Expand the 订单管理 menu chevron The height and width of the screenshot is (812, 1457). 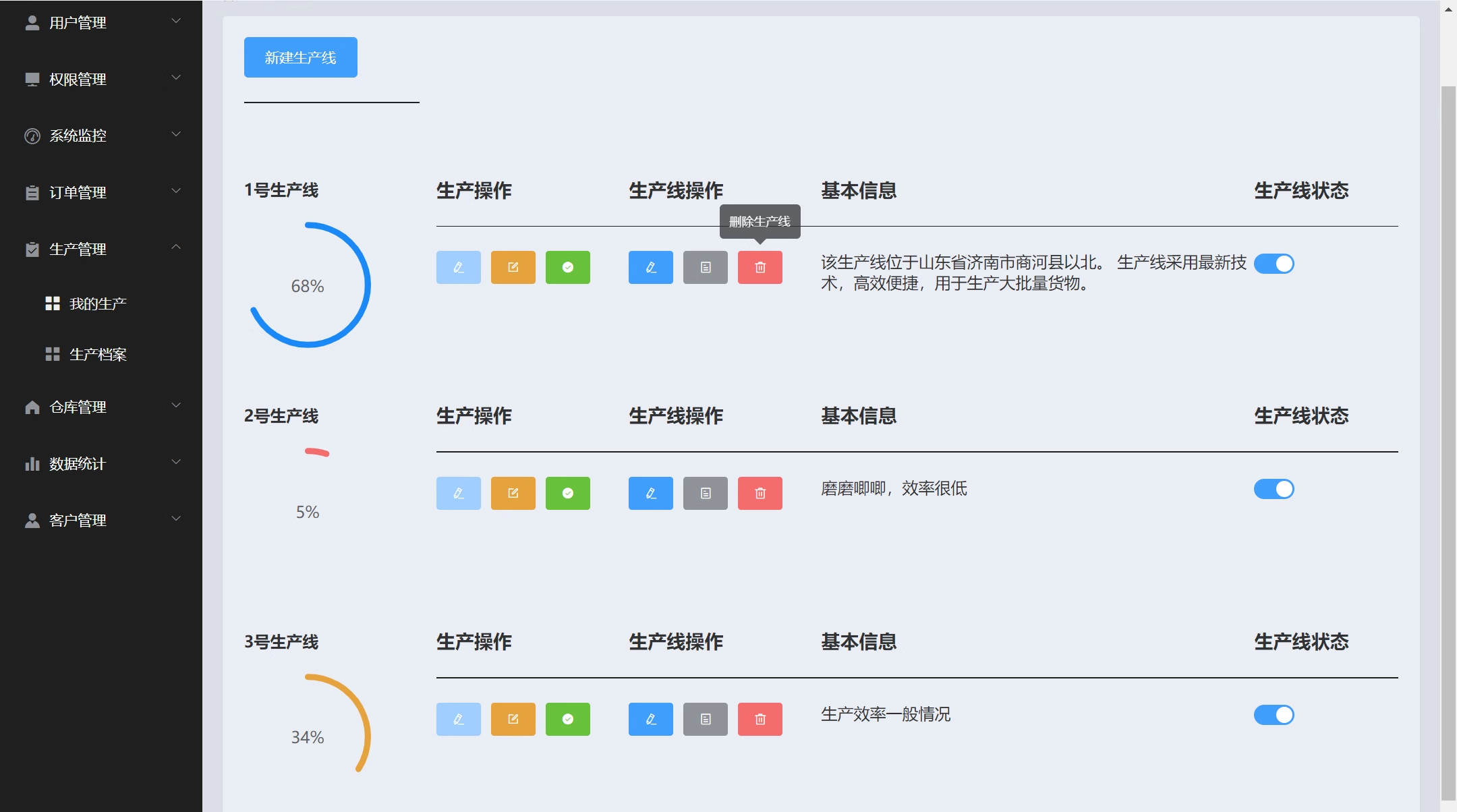pos(176,191)
